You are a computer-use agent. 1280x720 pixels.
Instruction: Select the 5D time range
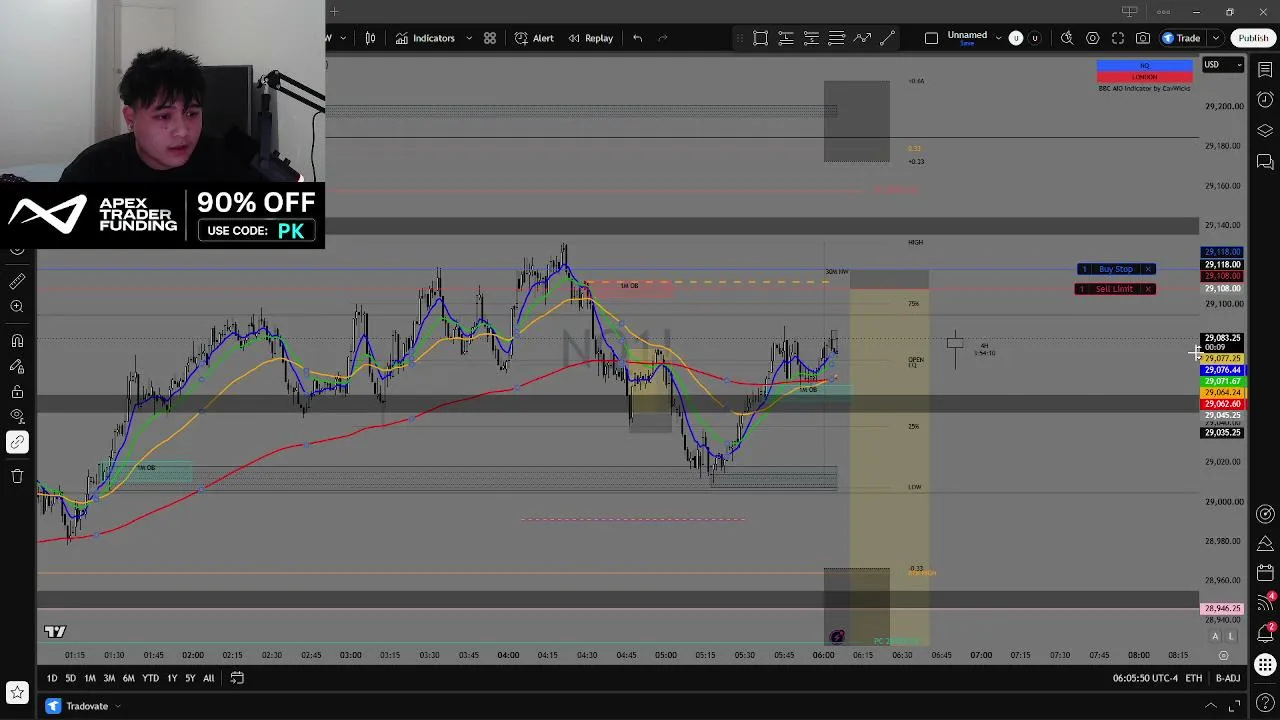(x=70, y=678)
